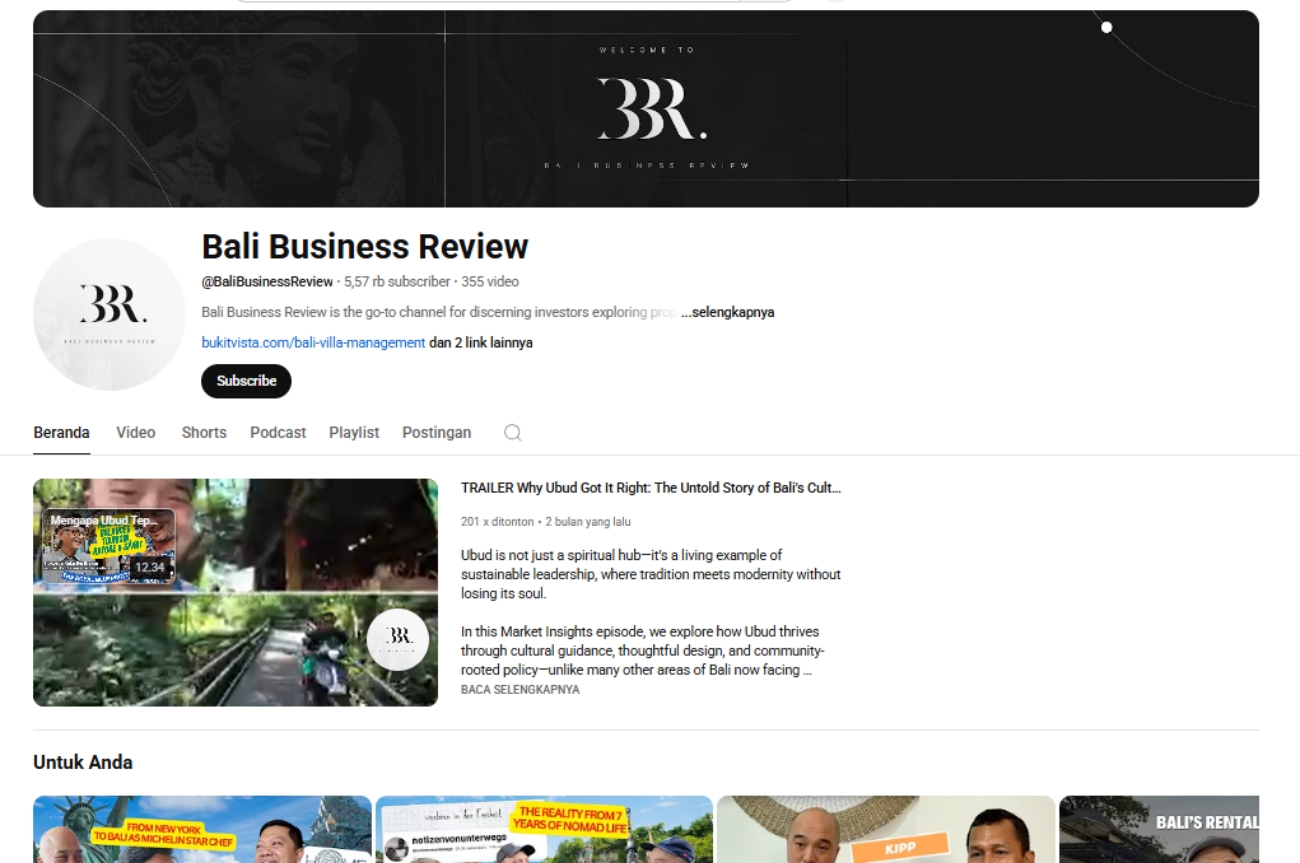Open the Ubud trailer video title
The width and height of the screenshot is (1300, 863).
(x=651, y=488)
